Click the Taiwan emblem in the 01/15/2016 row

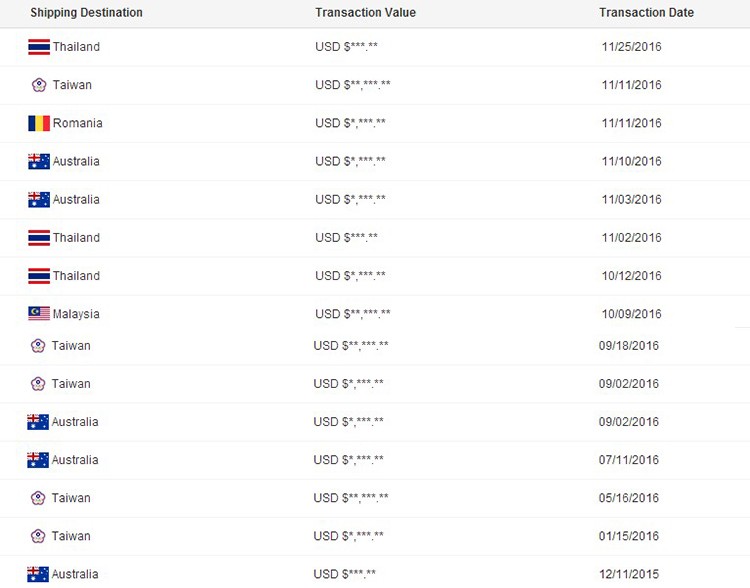click(x=38, y=536)
